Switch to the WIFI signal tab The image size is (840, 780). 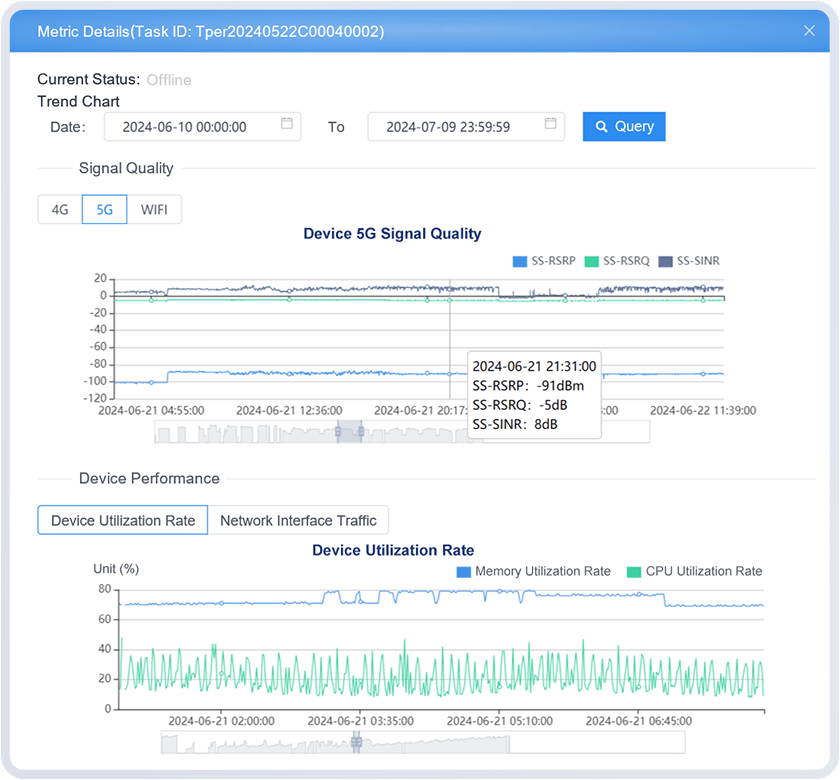154,210
